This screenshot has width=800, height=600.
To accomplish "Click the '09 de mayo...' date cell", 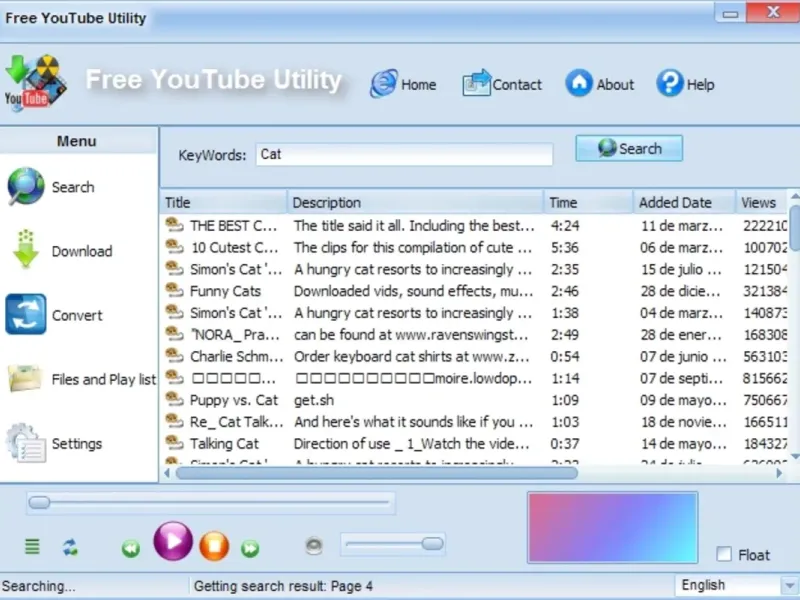I will point(684,400).
